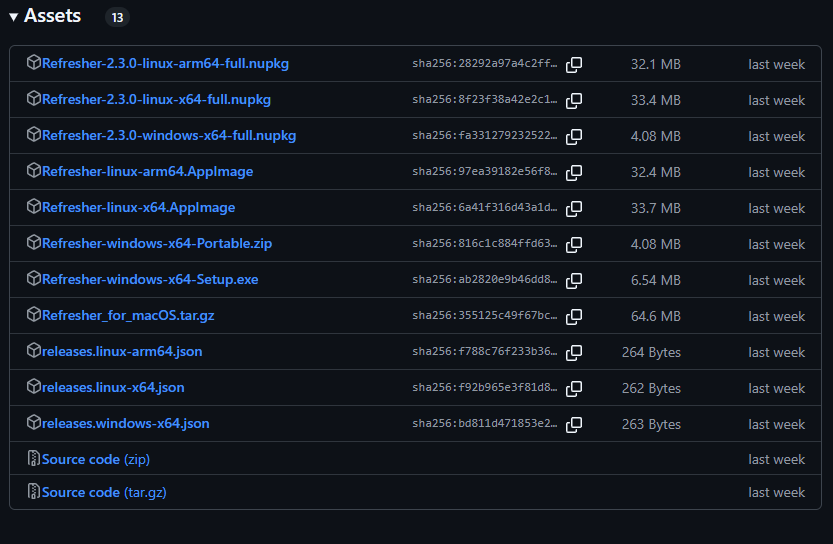Download Refresher_for_macOS.tar.gz
The image size is (833, 544).
(128, 316)
